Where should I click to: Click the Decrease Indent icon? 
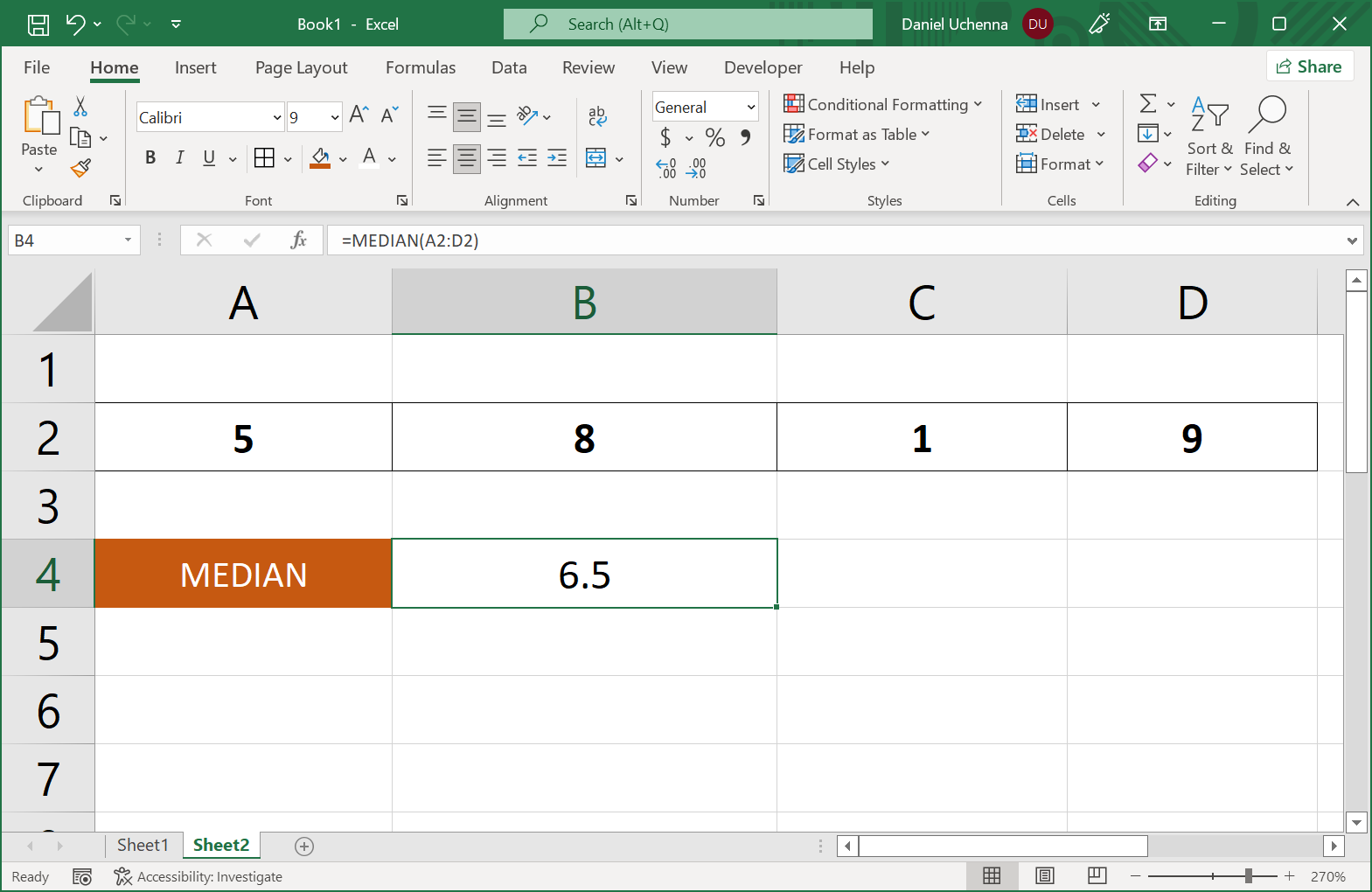(x=527, y=157)
